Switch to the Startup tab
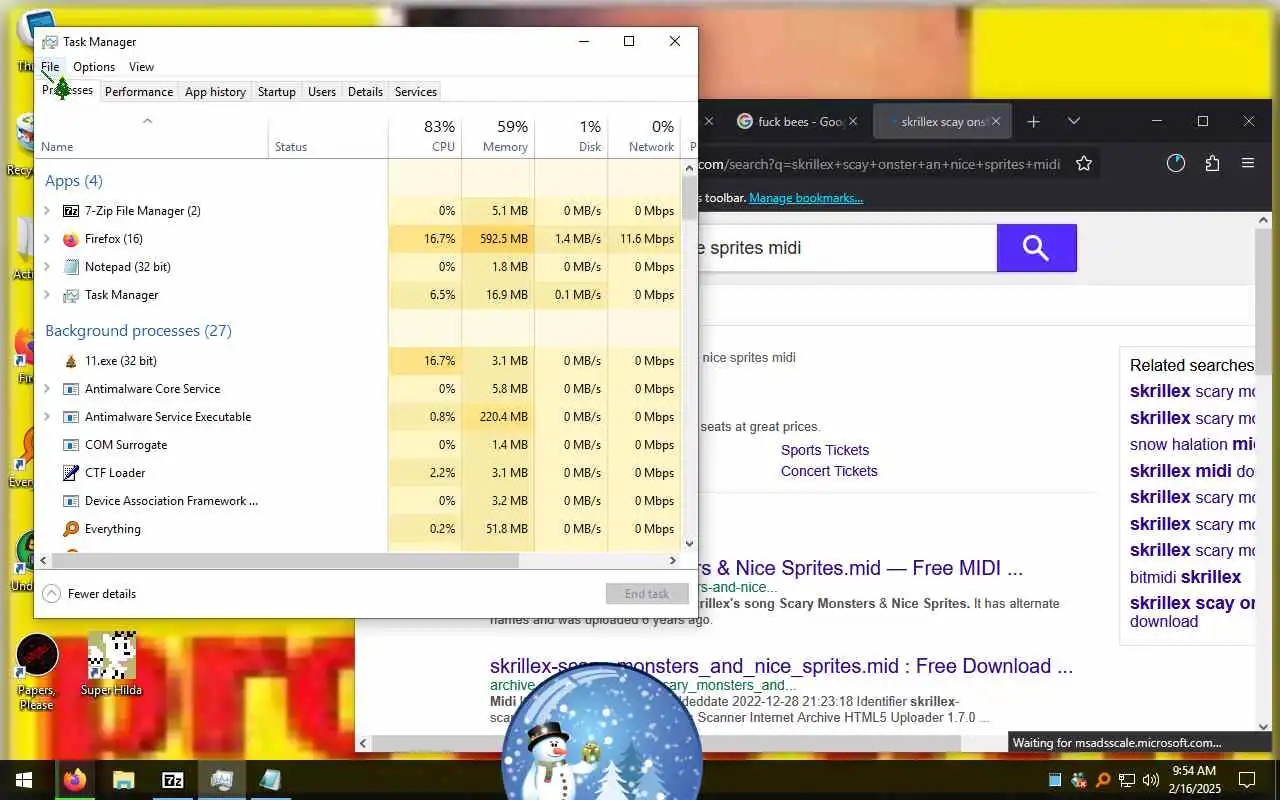This screenshot has height=800, width=1280. pyautogui.click(x=277, y=91)
